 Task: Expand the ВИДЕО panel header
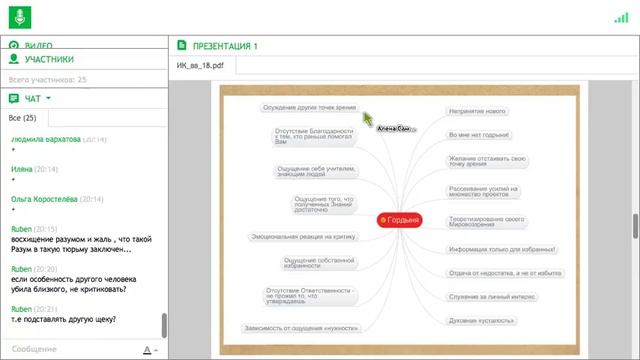click(84, 43)
